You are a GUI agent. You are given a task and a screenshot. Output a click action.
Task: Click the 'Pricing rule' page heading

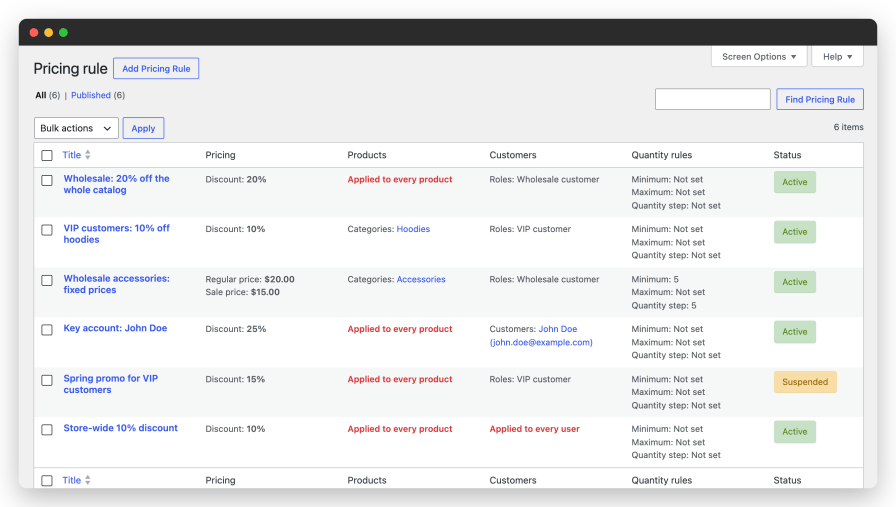(x=70, y=69)
